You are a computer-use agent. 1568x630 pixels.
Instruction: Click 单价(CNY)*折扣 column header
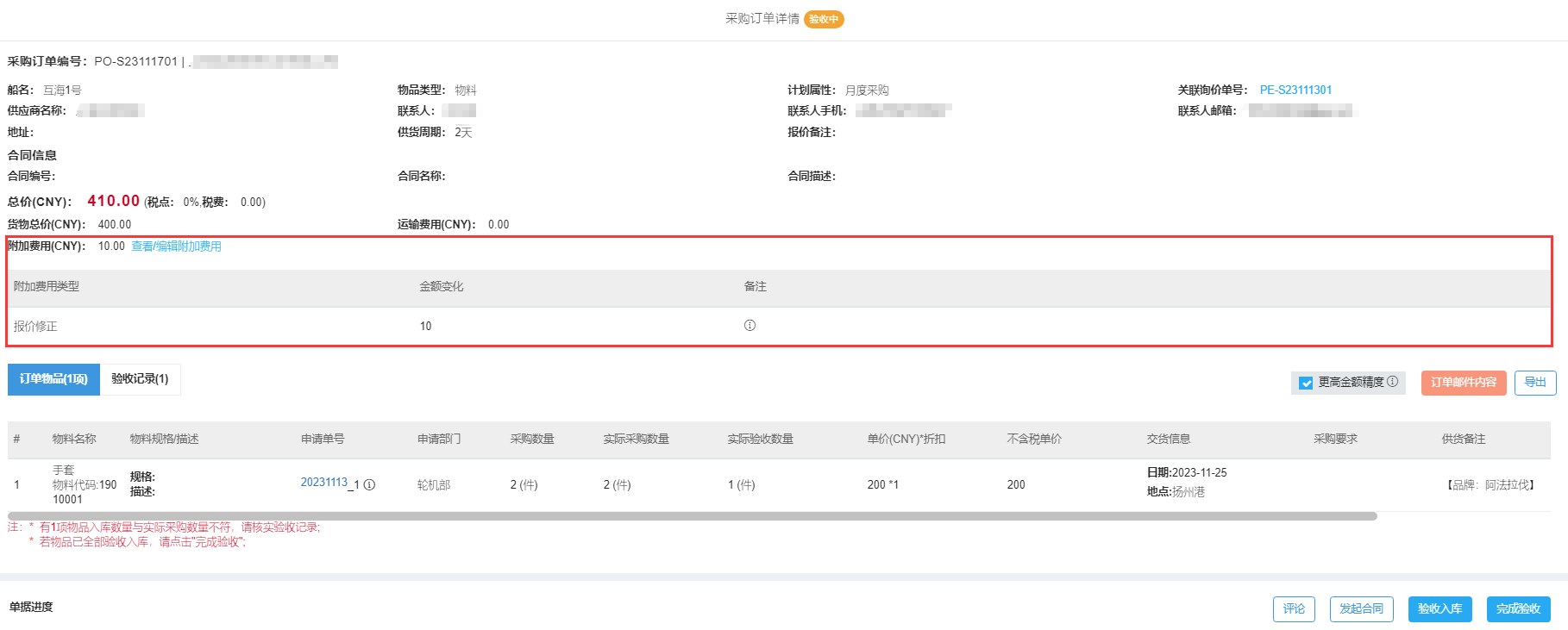click(x=906, y=439)
